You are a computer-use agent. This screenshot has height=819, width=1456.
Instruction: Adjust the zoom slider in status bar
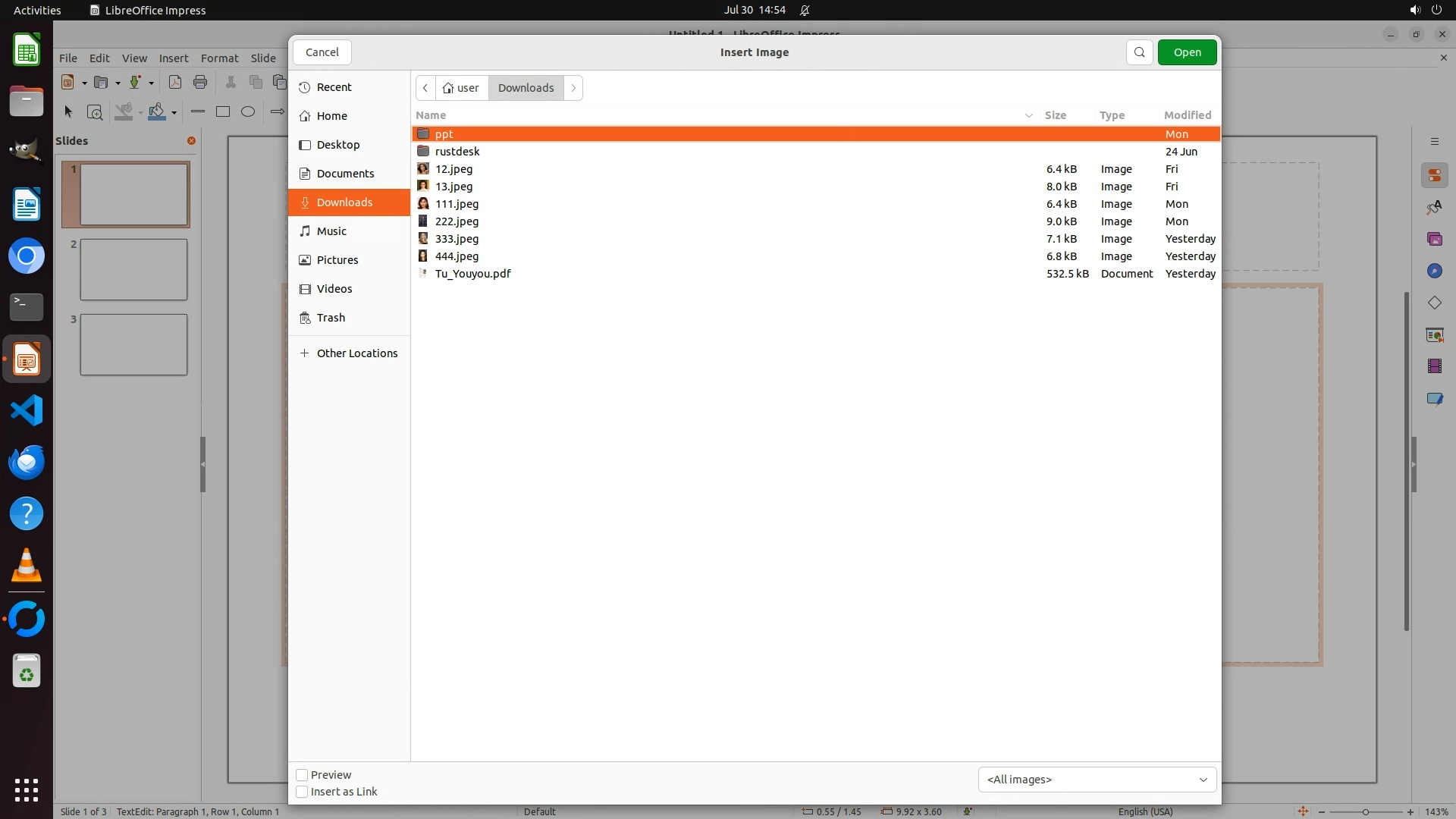click(x=1365, y=811)
